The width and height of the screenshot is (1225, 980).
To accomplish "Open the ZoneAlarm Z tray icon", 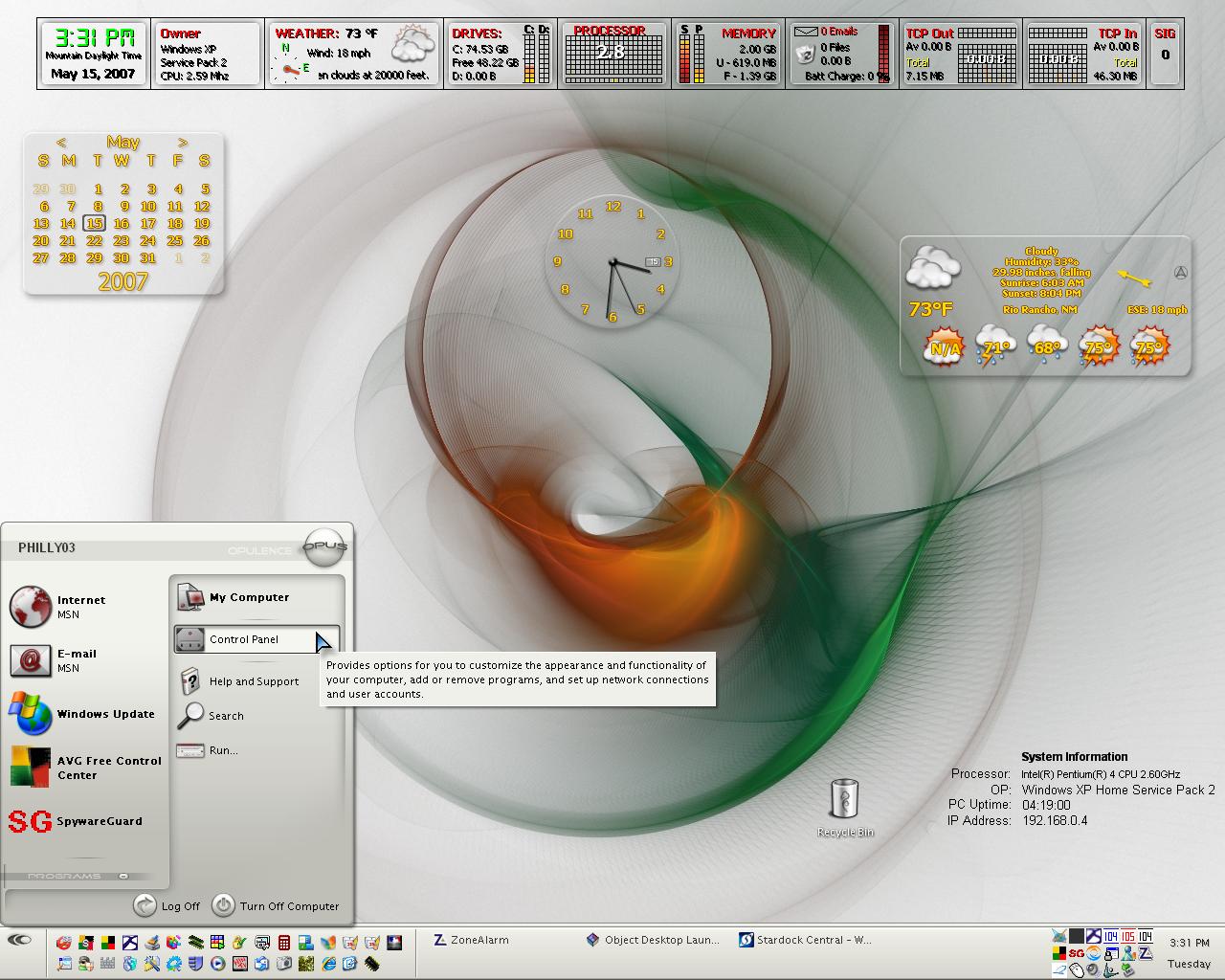I will point(1146,954).
